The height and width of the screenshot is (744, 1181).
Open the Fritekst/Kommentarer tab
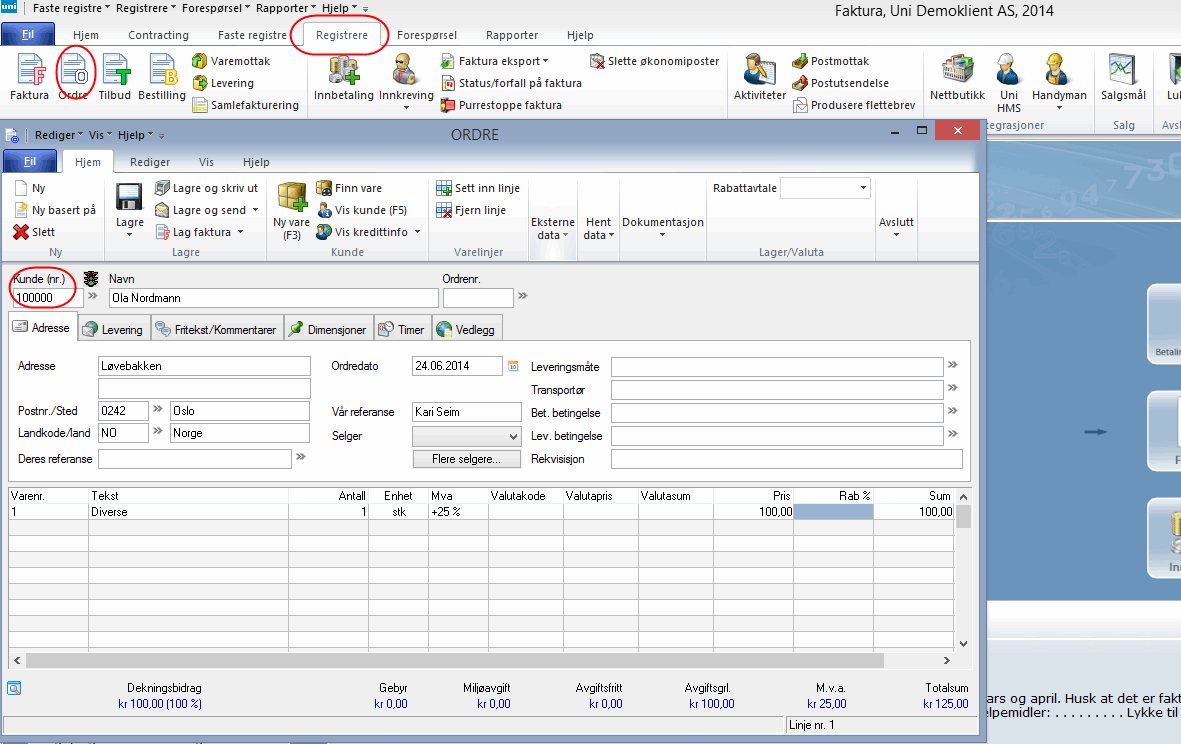click(x=216, y=329)
